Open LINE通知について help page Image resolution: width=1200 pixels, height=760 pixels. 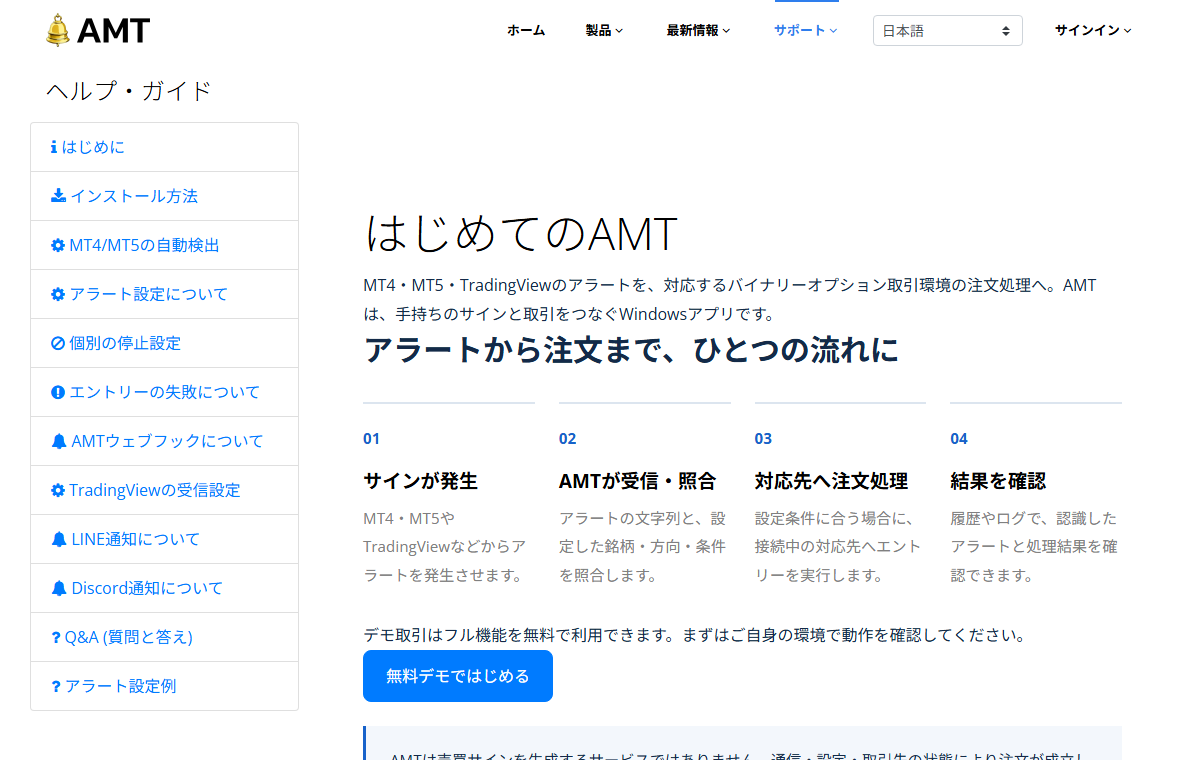[x=165, y=539]
